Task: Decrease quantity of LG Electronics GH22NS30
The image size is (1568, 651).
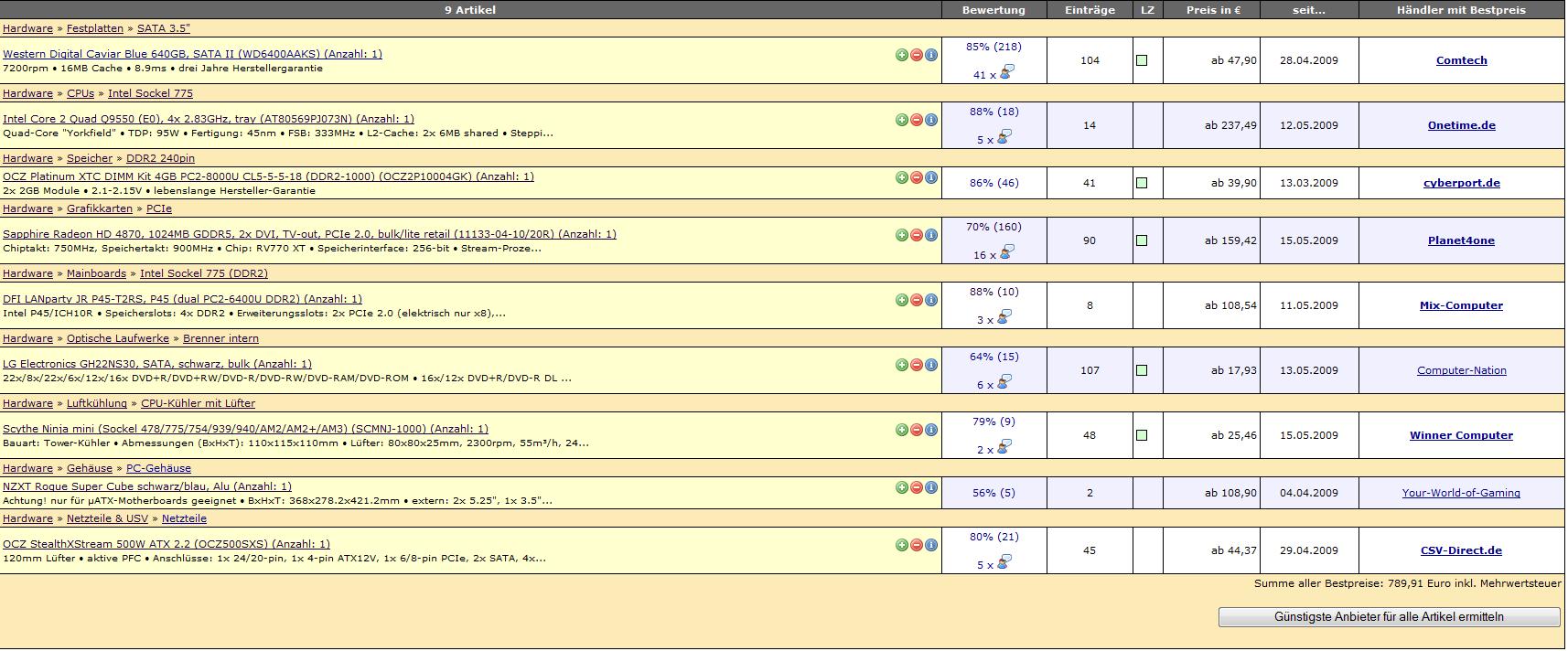Action: [x=916, y=365]
